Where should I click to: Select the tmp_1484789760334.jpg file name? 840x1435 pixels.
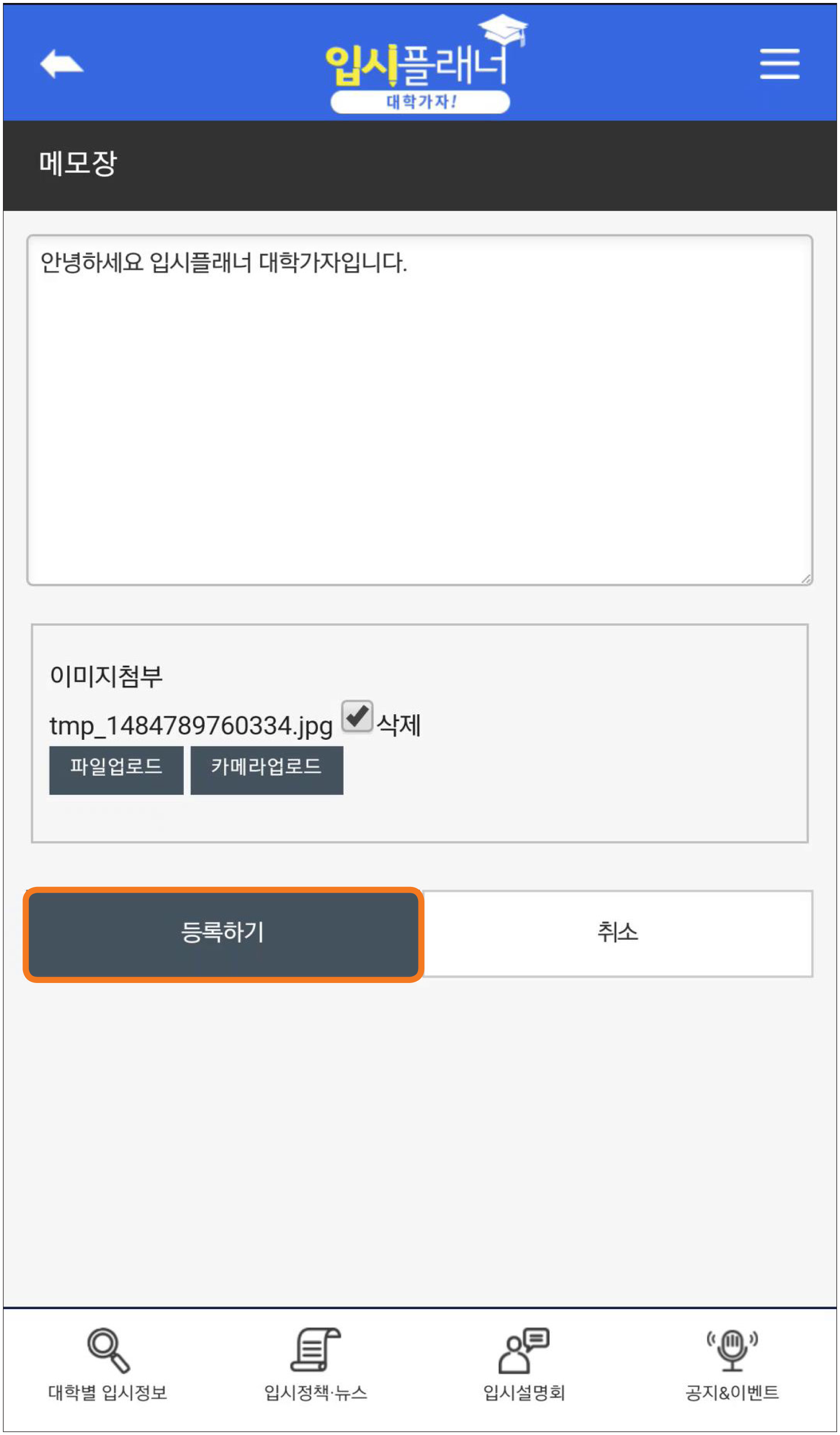click(x=191, y=726)
